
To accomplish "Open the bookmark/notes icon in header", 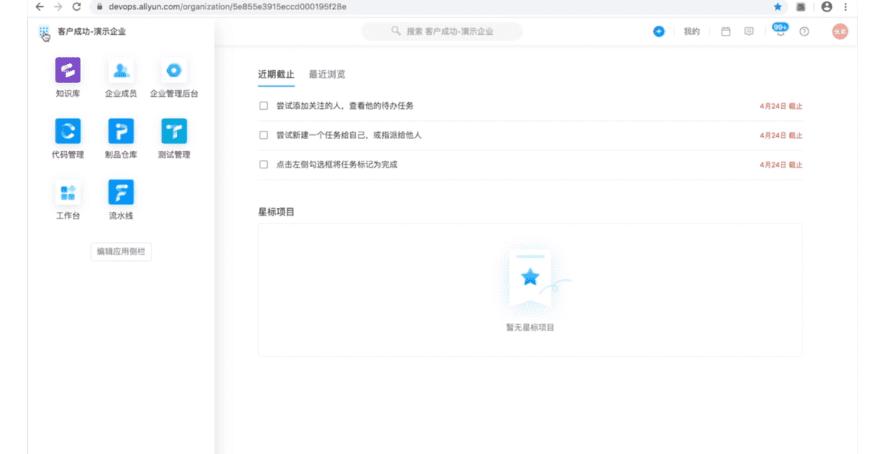I will coord(749,32).
